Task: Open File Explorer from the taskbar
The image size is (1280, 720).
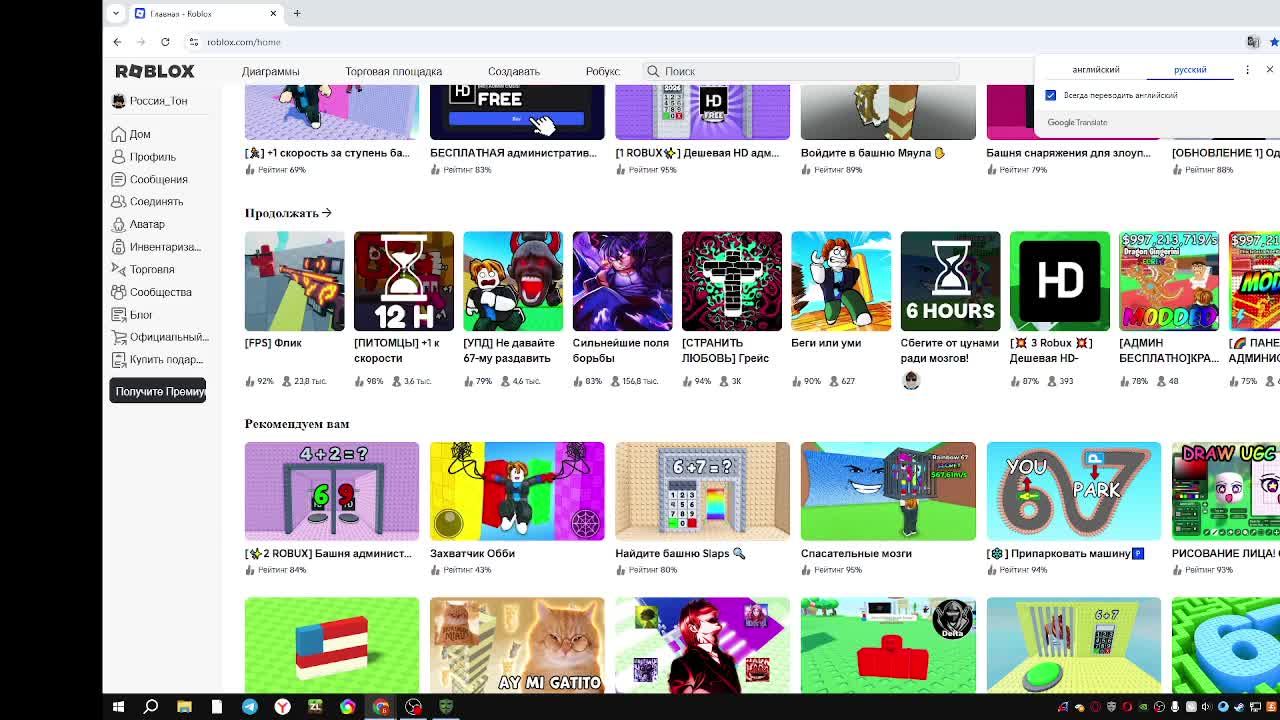Action: pos(184,707)
